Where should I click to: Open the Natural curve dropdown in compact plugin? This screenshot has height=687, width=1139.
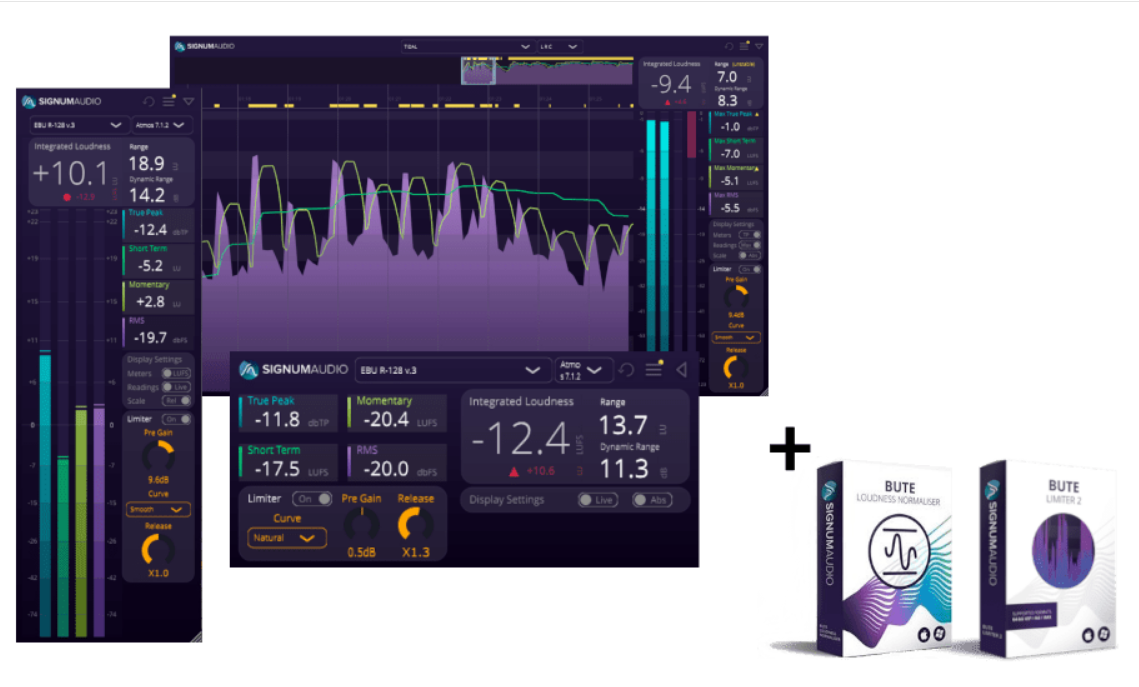click(287, 538)
